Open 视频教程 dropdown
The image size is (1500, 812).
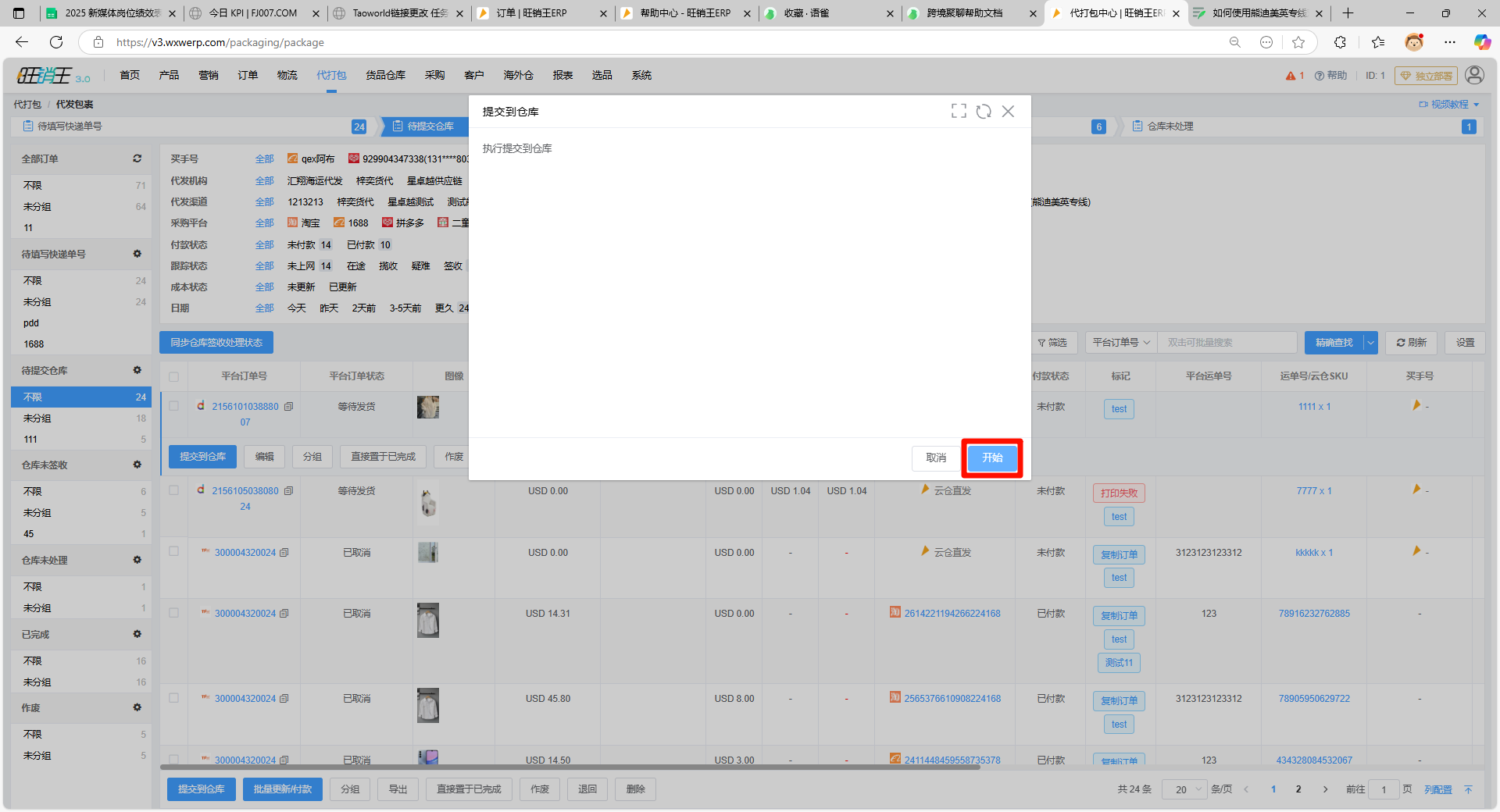[1449, 104]
